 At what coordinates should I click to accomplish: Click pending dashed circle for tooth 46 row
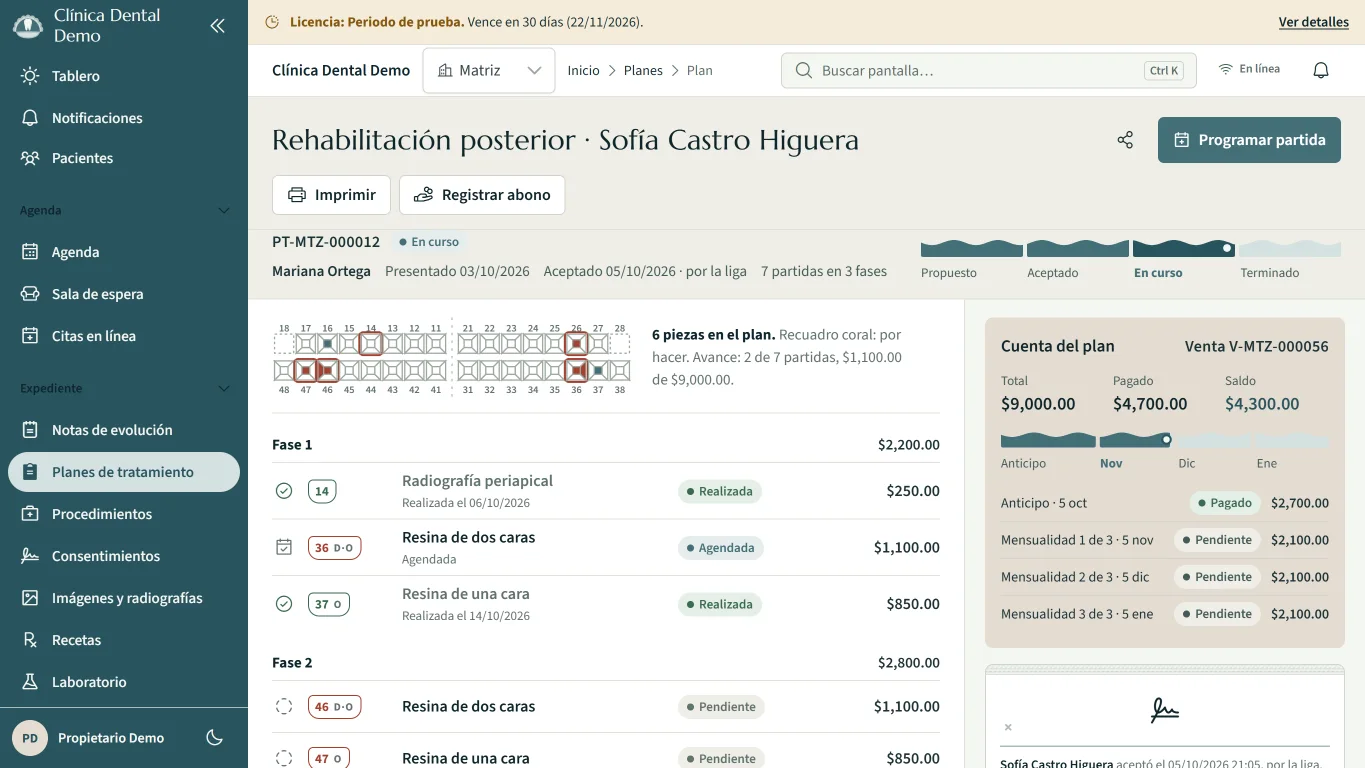(284, 707)
